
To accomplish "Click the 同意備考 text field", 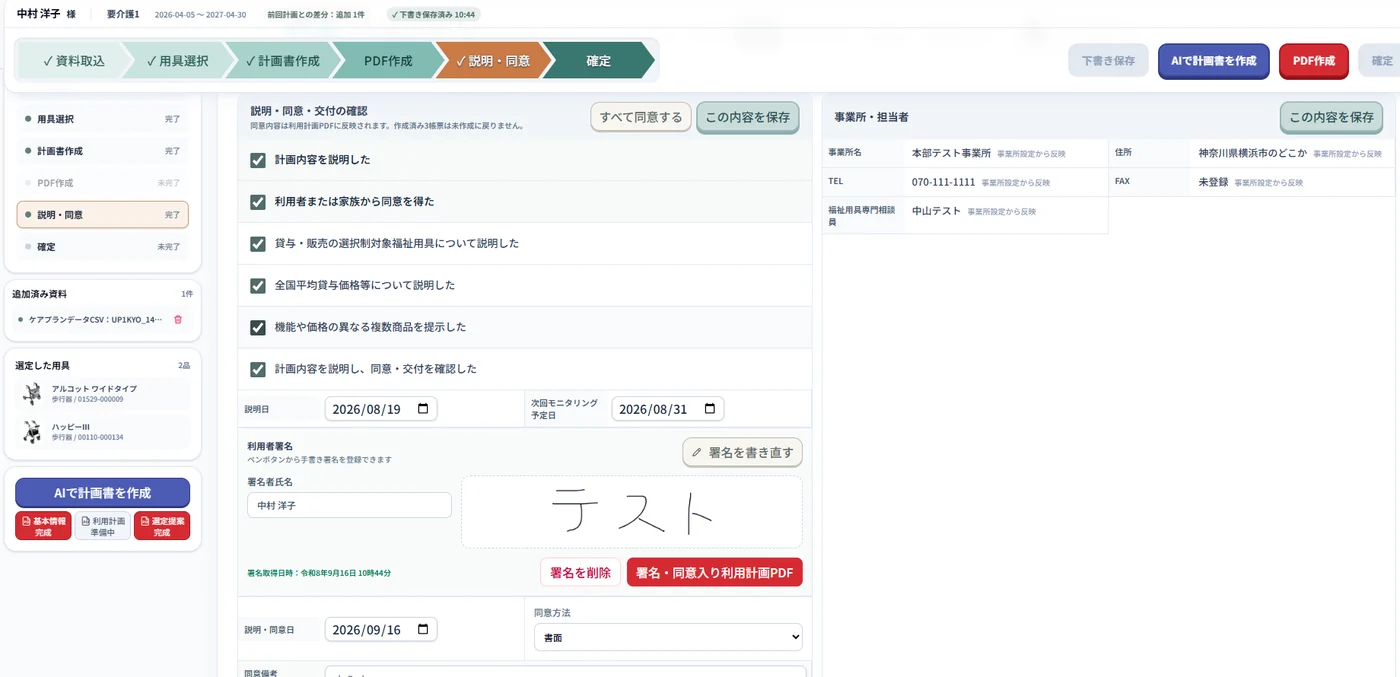I will tap(565, 672).
